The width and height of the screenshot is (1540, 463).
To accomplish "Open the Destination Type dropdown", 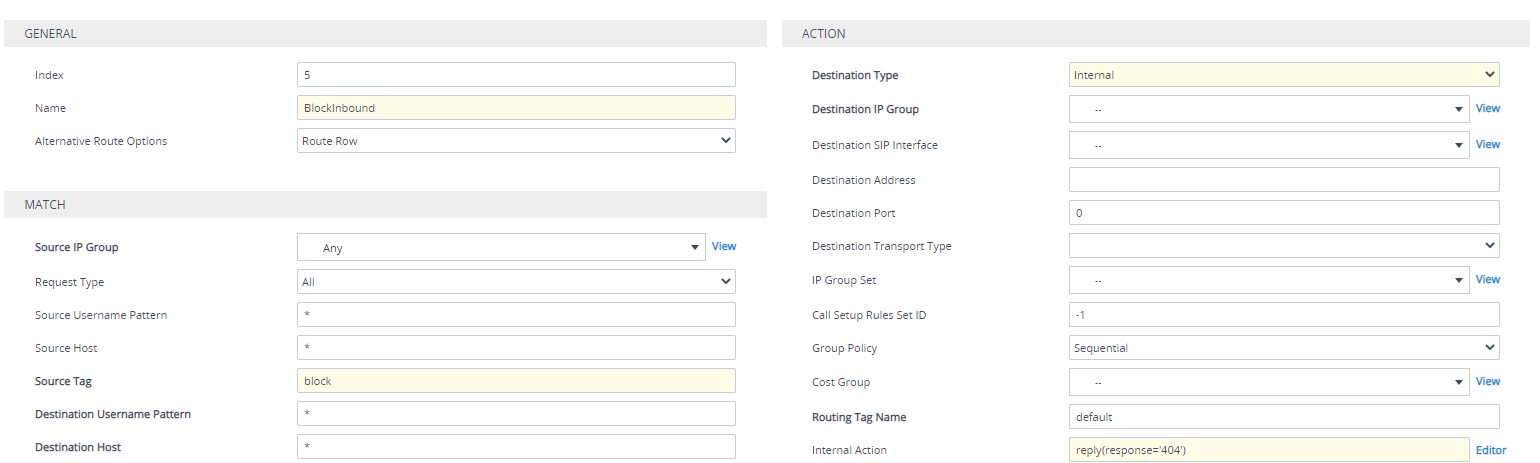I will (1283, 75).
